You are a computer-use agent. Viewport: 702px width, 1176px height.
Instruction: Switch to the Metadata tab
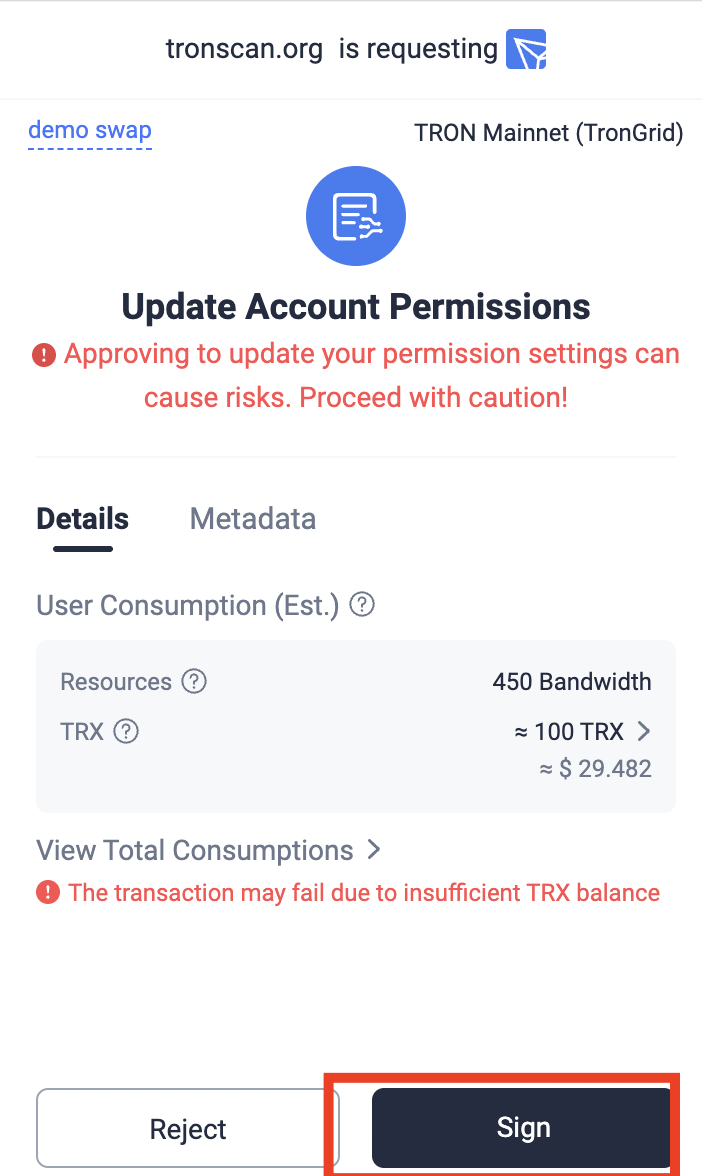pos(253,519)
